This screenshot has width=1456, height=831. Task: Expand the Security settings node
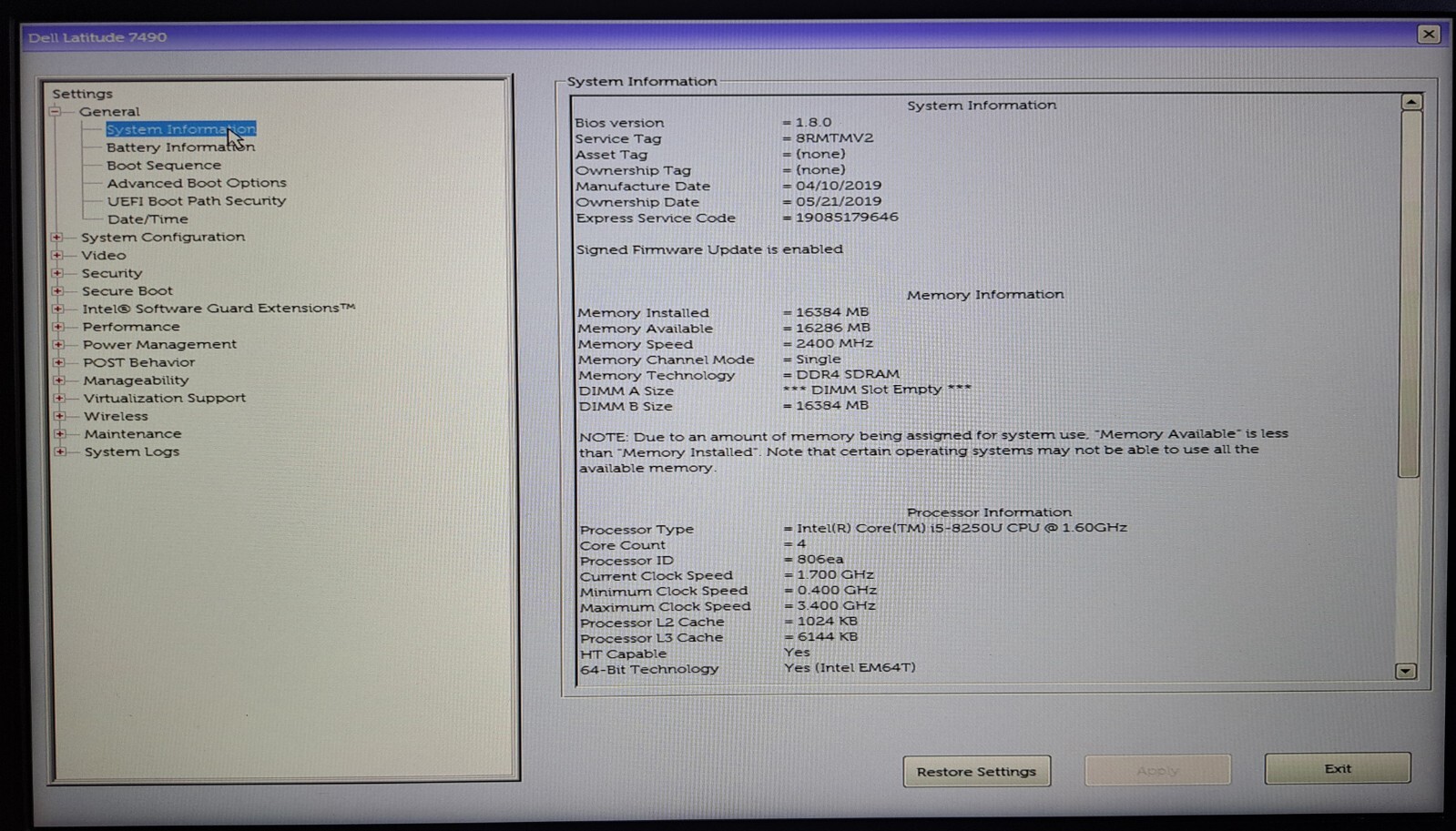point(57,273)
